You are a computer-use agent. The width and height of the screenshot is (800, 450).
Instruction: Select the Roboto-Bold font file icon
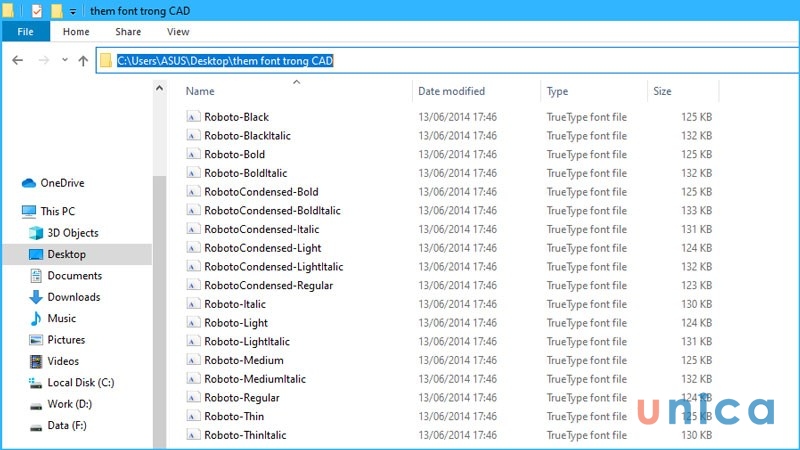pyautogui.click(x=193, y=154)
